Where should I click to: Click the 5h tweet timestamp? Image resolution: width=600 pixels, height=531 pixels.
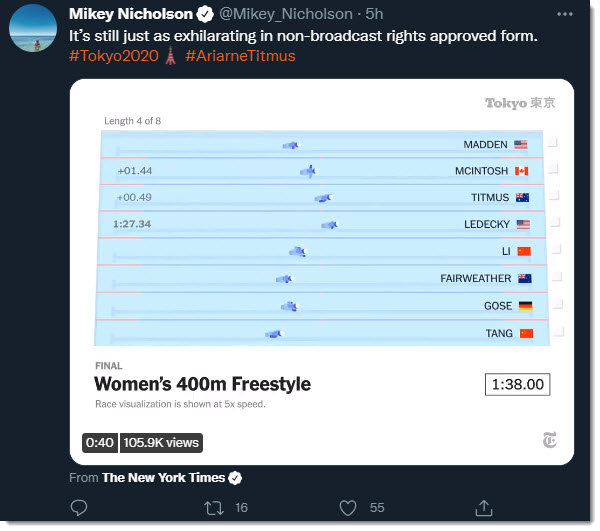pyautogui.click(x=375, y=14)
